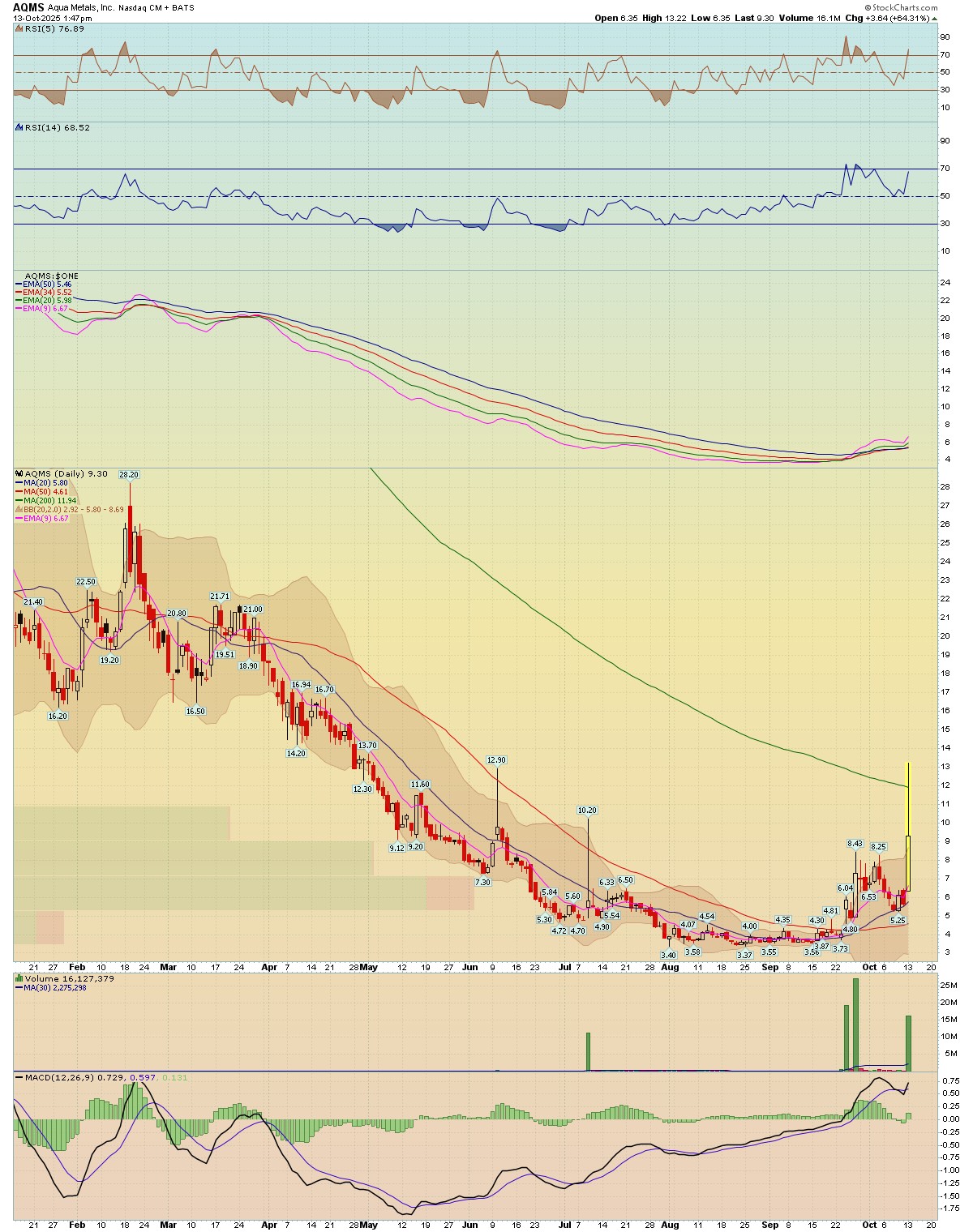
Task: Select the 12.90 June peak price label
Action: (496, 760)
